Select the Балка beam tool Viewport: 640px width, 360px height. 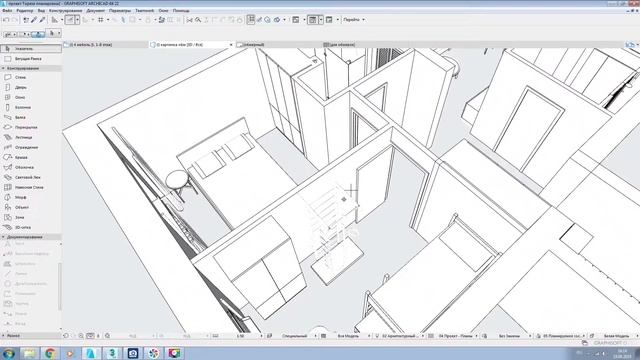point(31,117)
